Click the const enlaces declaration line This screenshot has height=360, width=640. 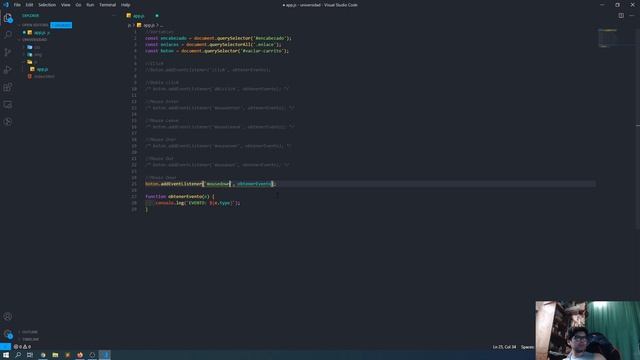[213, 44]
